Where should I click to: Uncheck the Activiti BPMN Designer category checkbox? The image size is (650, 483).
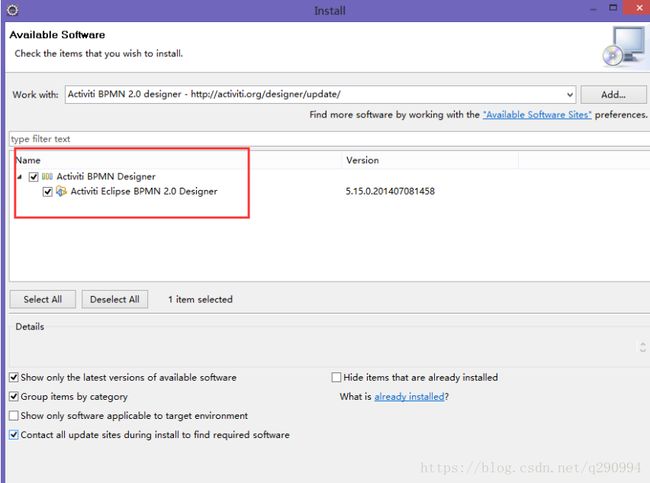click(34, 177)
